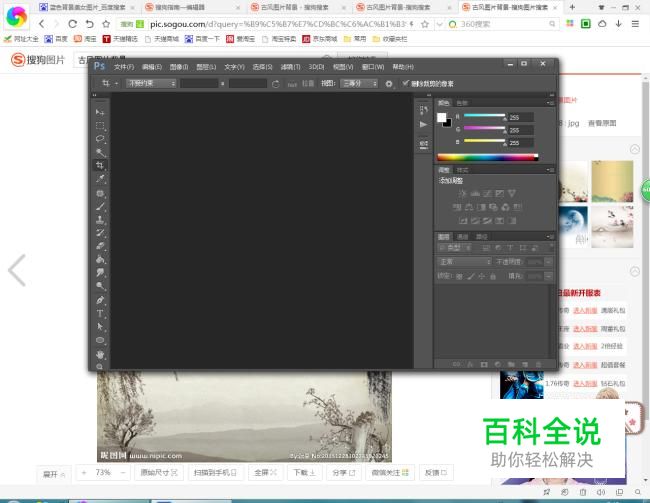Click the 下载 download button below image

click(x=298, y=472)
